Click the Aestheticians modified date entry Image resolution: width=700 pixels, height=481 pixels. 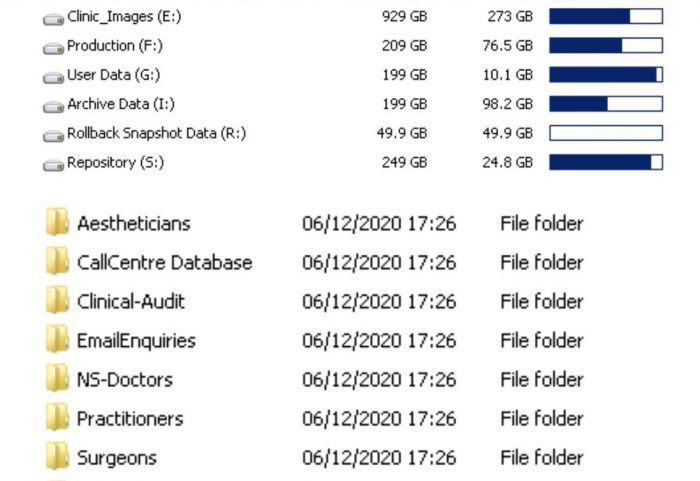coord(379,224)
